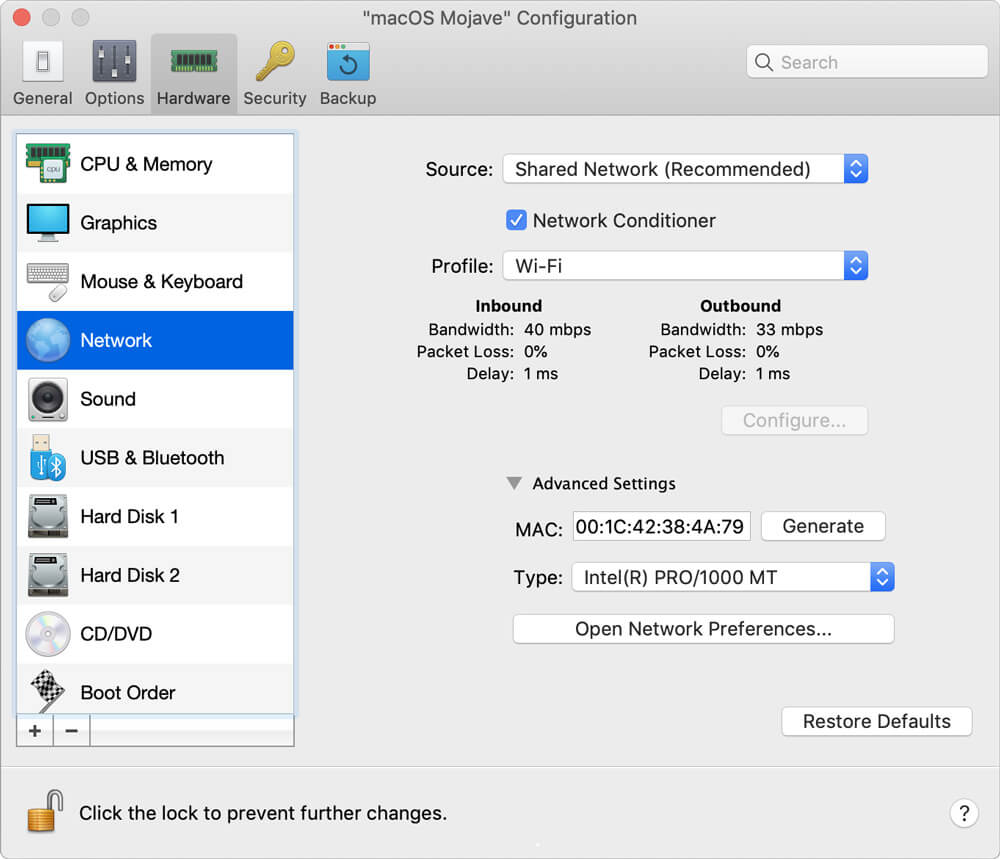Generate a new MAC address

pyautogui.click(x=822, y=525)
